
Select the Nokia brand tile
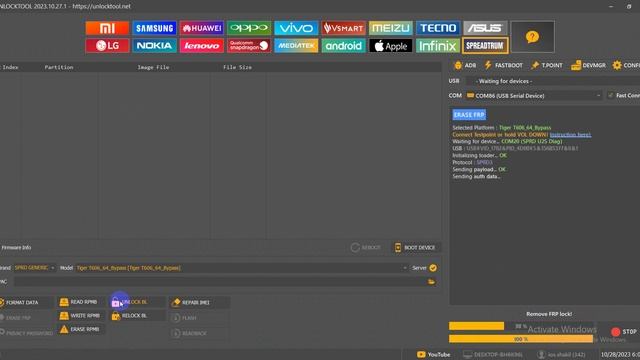pyautogui.click(x=154, y=46)
